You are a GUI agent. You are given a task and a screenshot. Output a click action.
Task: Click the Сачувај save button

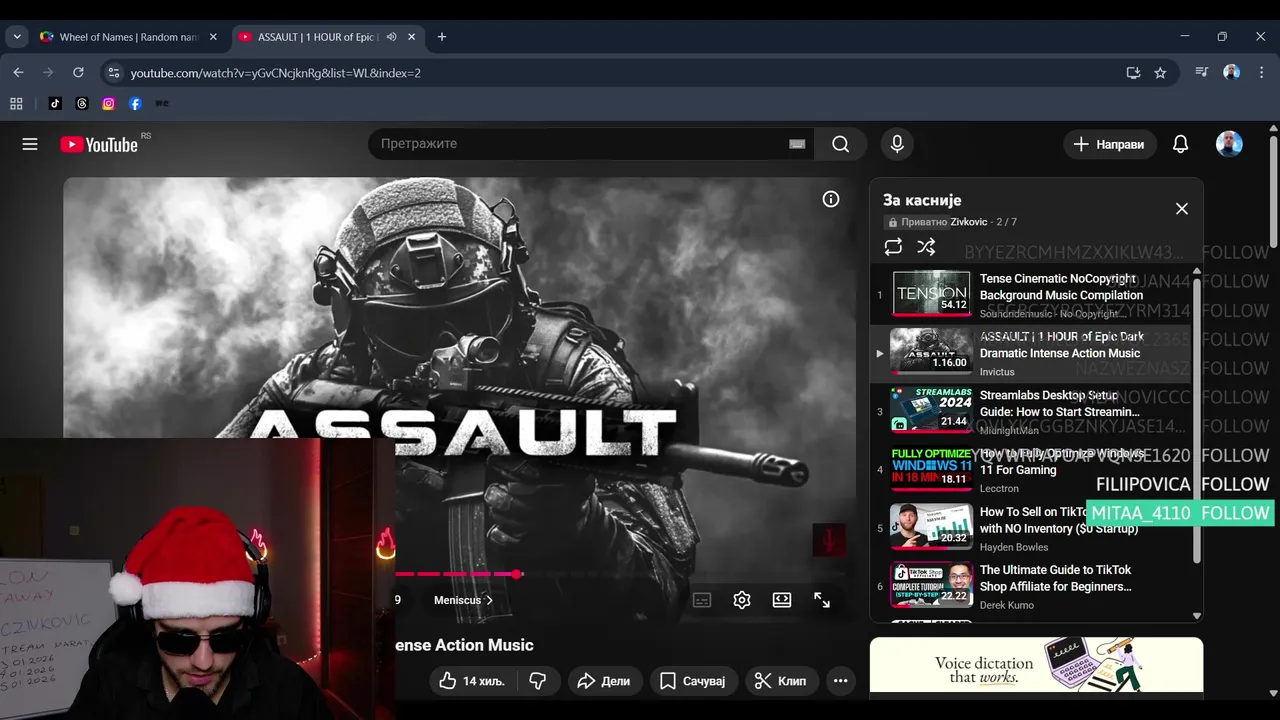tap(693, 681)
